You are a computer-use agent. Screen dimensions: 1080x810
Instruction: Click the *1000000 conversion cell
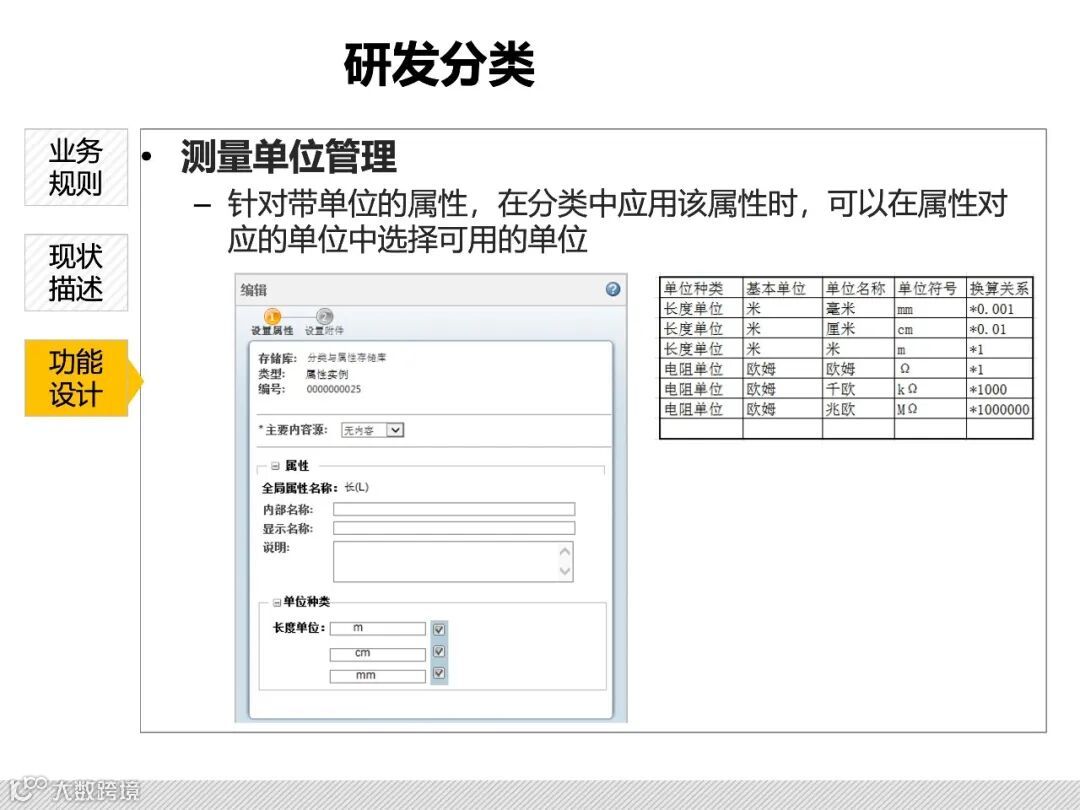(999, 409)
